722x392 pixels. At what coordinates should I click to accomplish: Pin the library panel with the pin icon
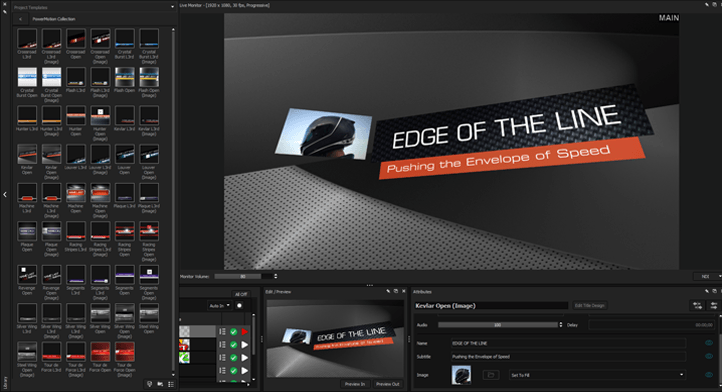coord(5,11)
